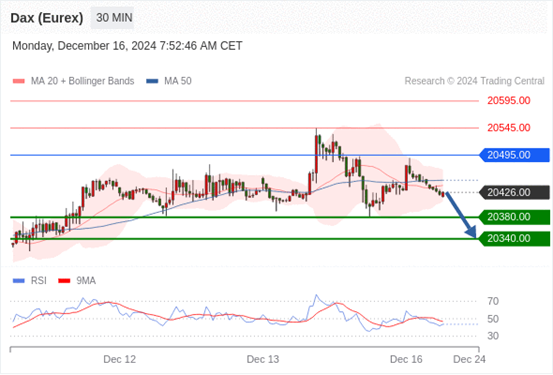Select the Dax (Eurex) chart title

[47, 18]
